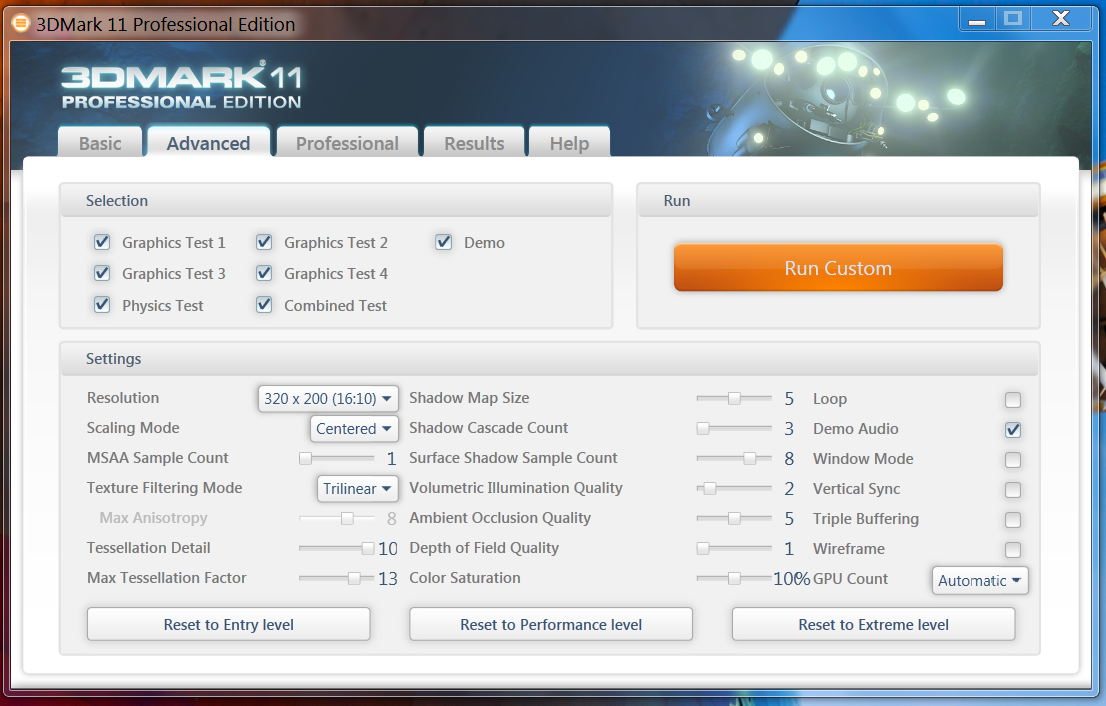The height and width of the screenshot is (706, 1106).
Task: Enable Triple Buffering checkbox
Action: tap(1013, 520)
